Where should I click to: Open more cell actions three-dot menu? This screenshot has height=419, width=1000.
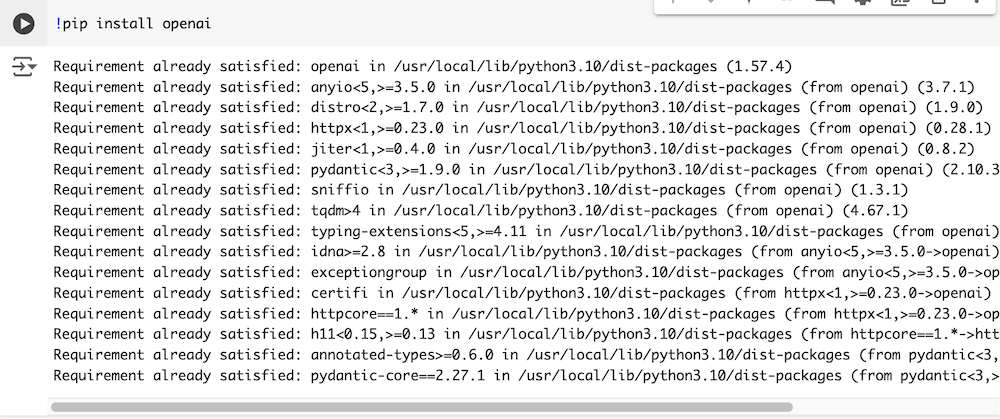pos(975,3)
